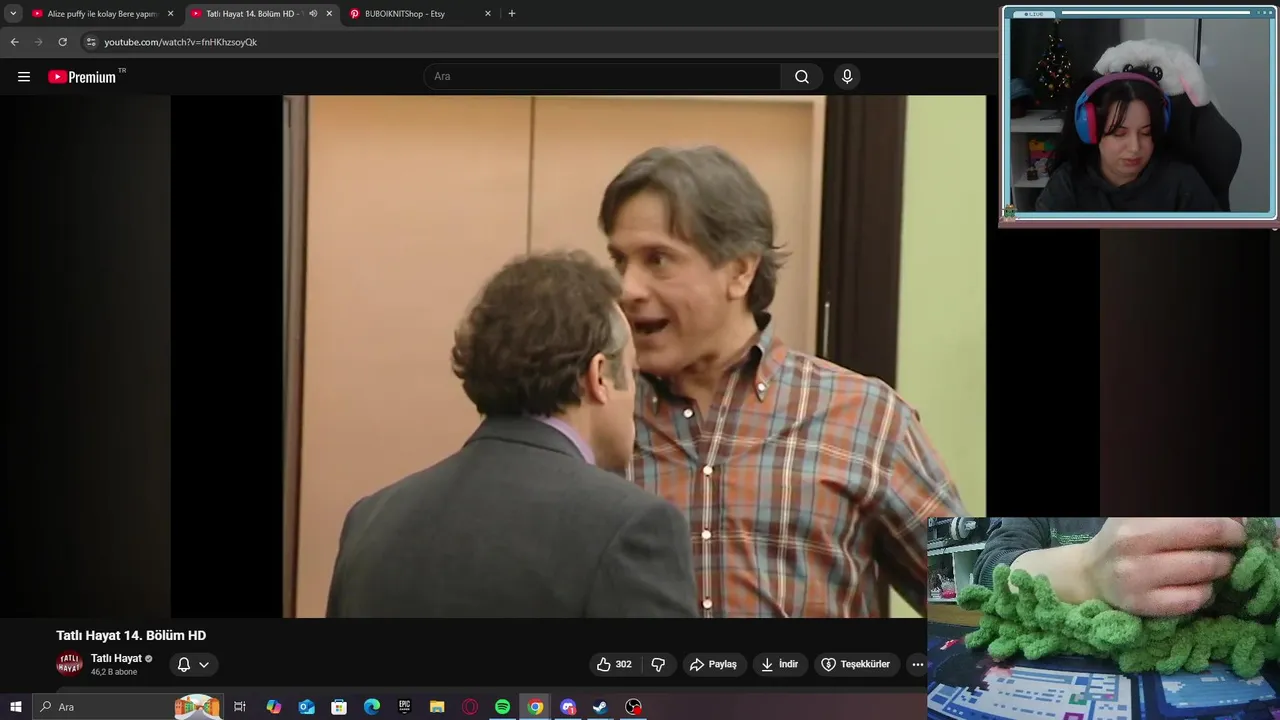Open Outlook from taskbar
Image resolution: width=1280 pixels, height=720 pixels.
coord(306,707)
